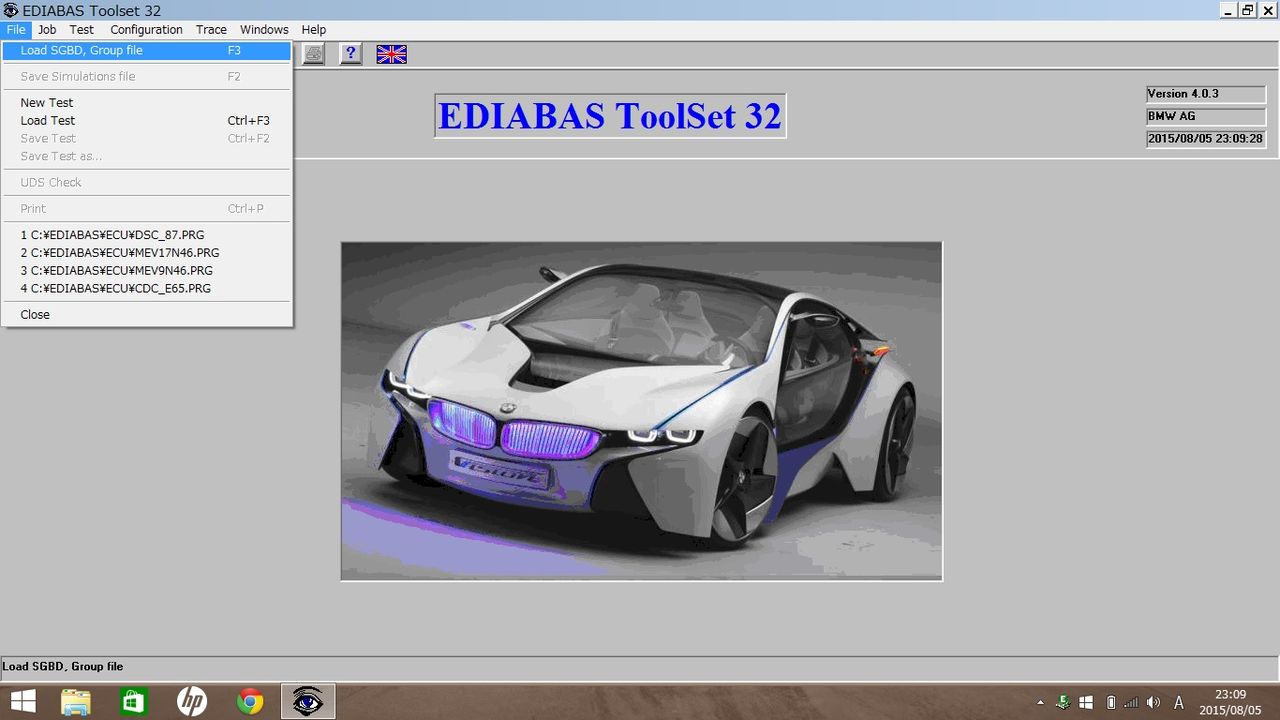
Task: Check battery status tray icon
Action: point(1110,703)
